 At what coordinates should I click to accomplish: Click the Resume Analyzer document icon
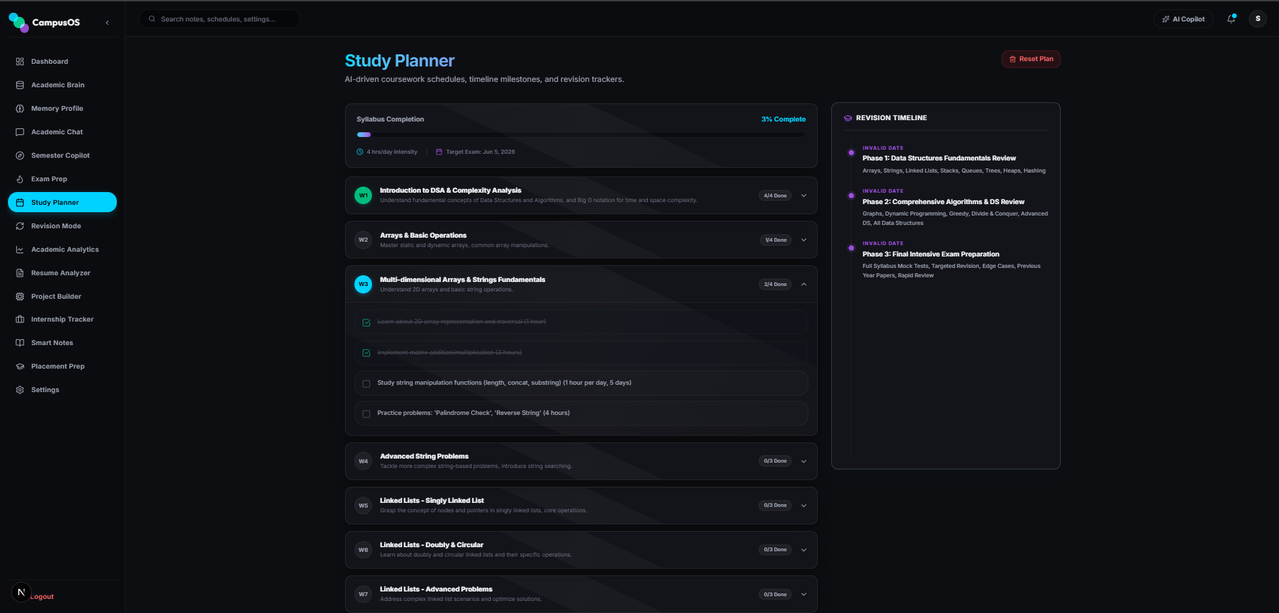(20, 273)
